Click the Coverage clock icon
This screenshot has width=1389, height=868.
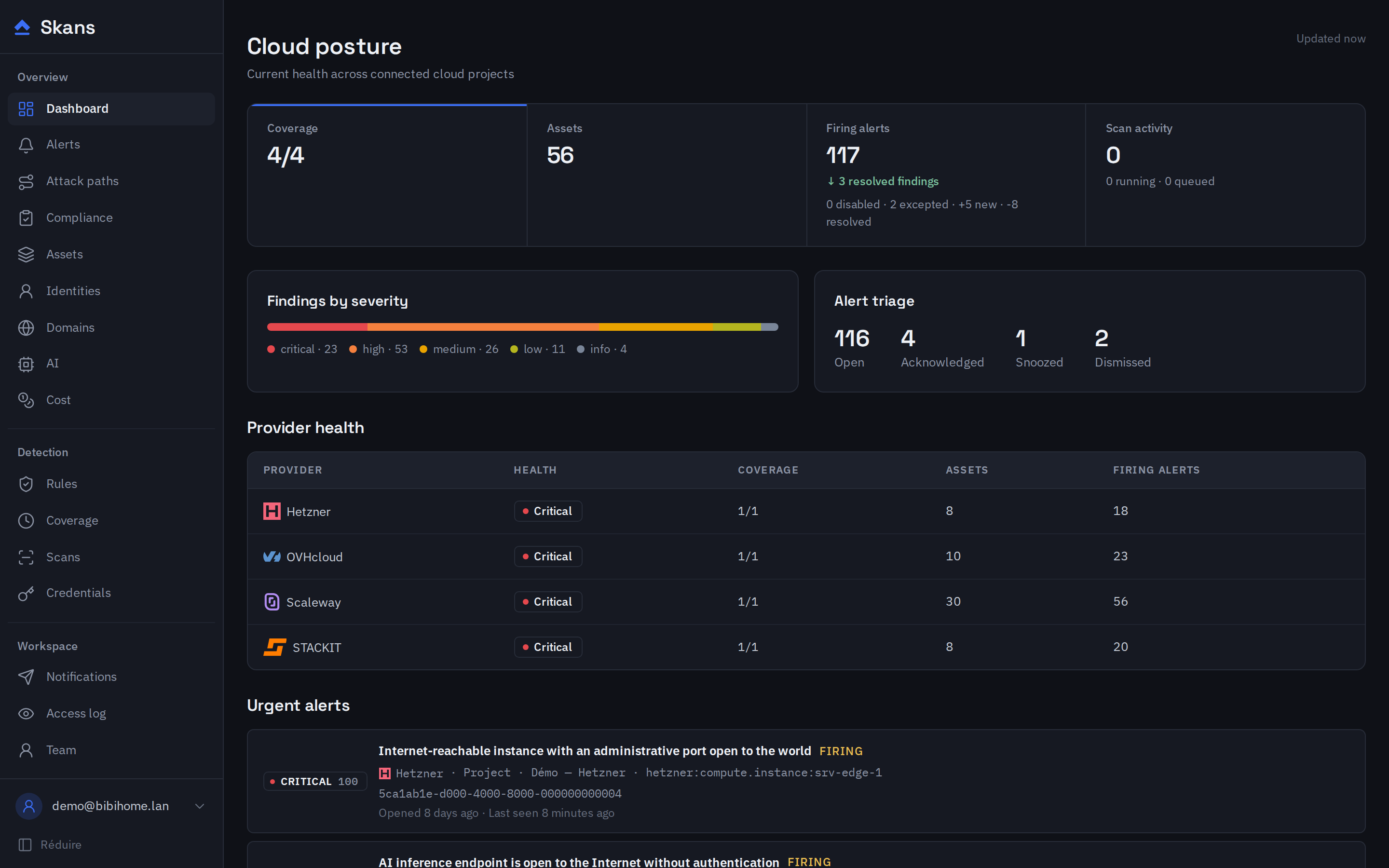(x=26, y=521)
